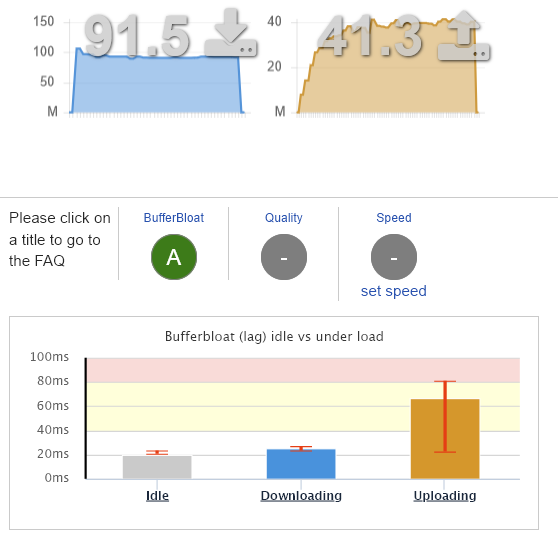Select the Downloading axis label

(x=301, y=496)
